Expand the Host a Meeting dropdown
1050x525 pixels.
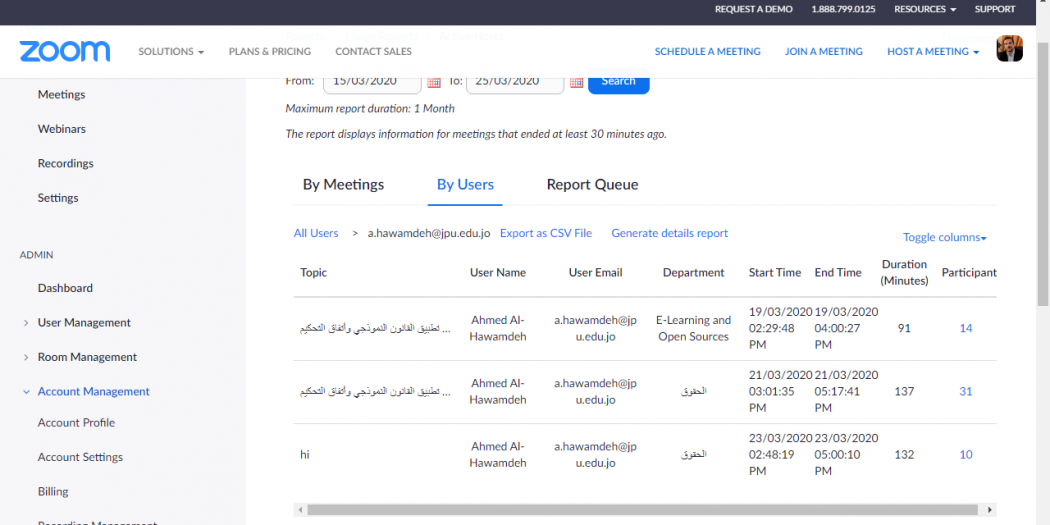tap(933, 52)
